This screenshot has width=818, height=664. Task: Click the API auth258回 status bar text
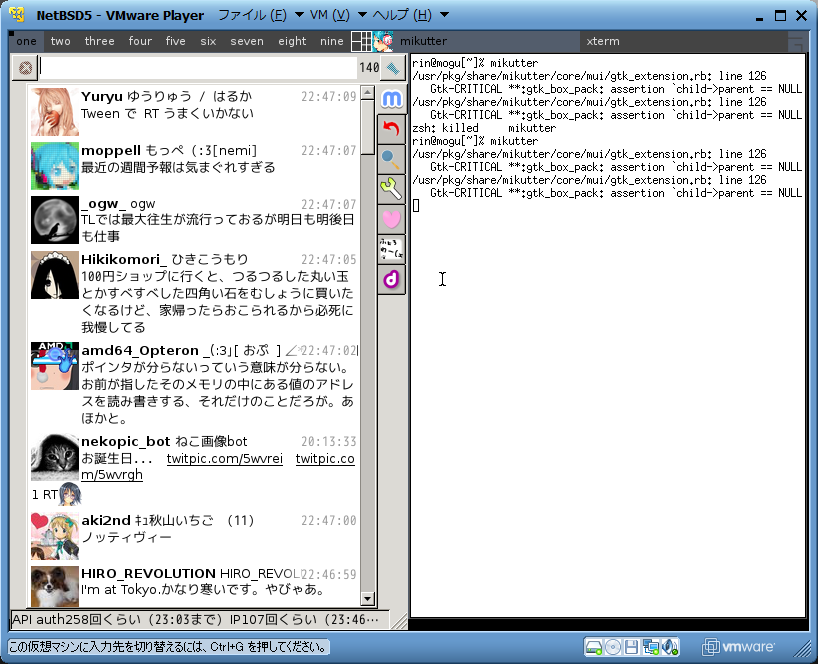(196, 620)
